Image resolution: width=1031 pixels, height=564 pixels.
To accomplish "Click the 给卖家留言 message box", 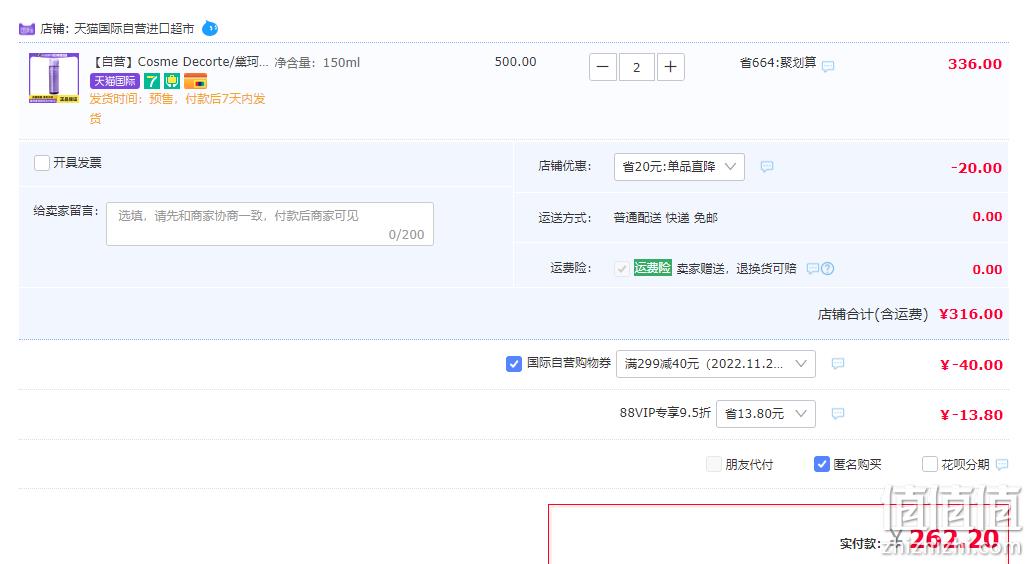I will click(x=270, y=224).
